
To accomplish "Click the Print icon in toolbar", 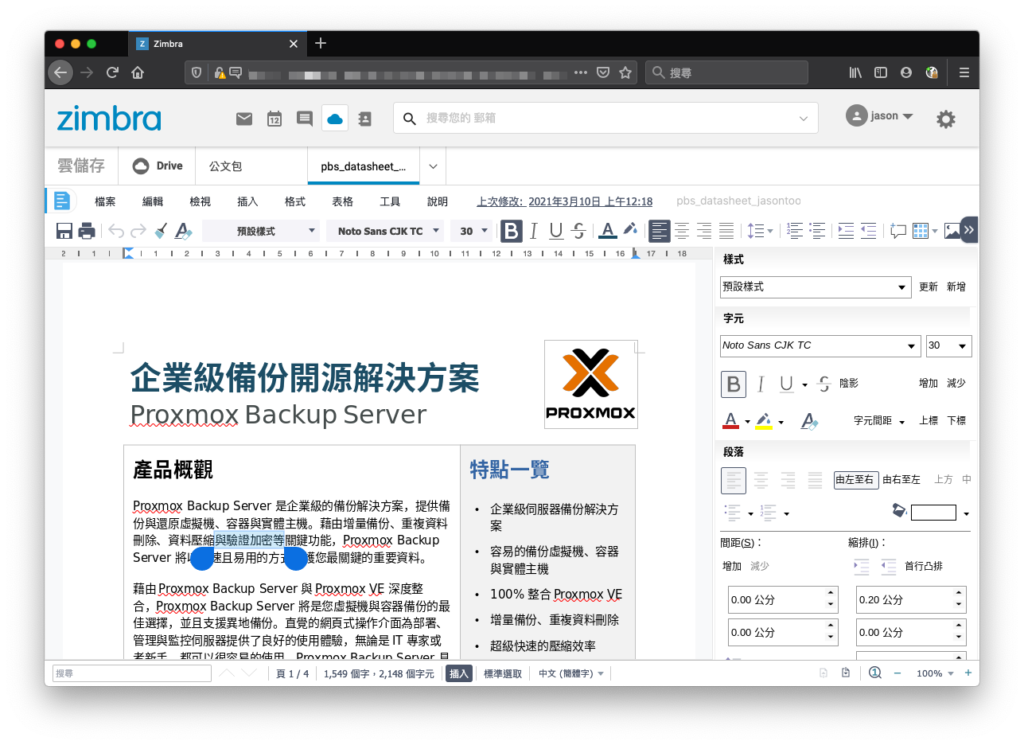I will pos(86,231).
